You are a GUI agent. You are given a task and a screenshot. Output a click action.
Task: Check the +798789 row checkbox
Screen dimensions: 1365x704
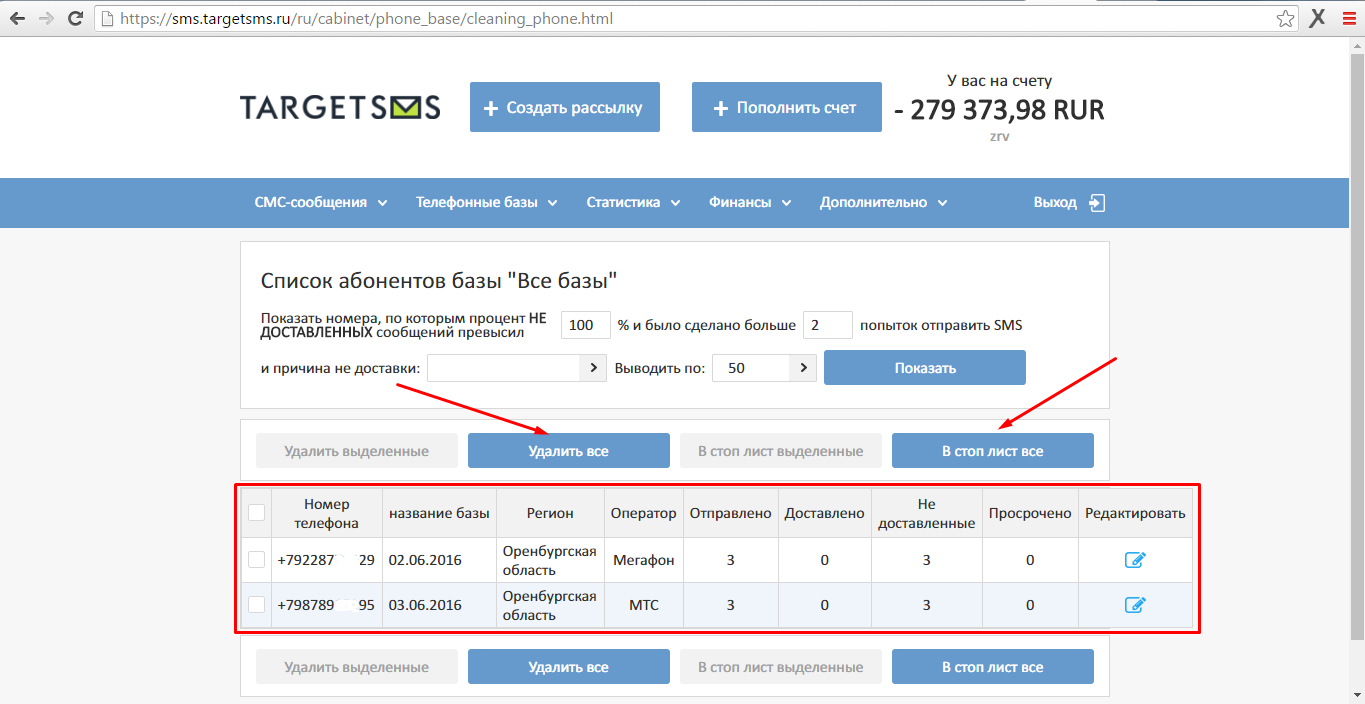click(x=257, y=605)
